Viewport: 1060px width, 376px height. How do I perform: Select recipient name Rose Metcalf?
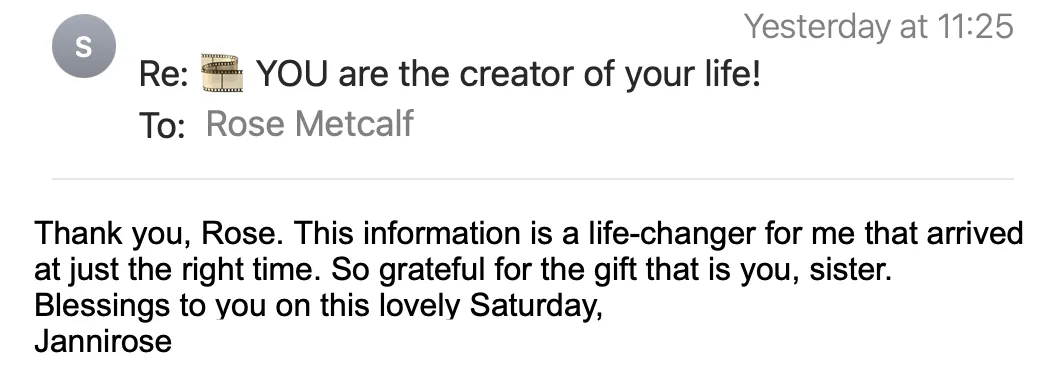click(309, 124)
